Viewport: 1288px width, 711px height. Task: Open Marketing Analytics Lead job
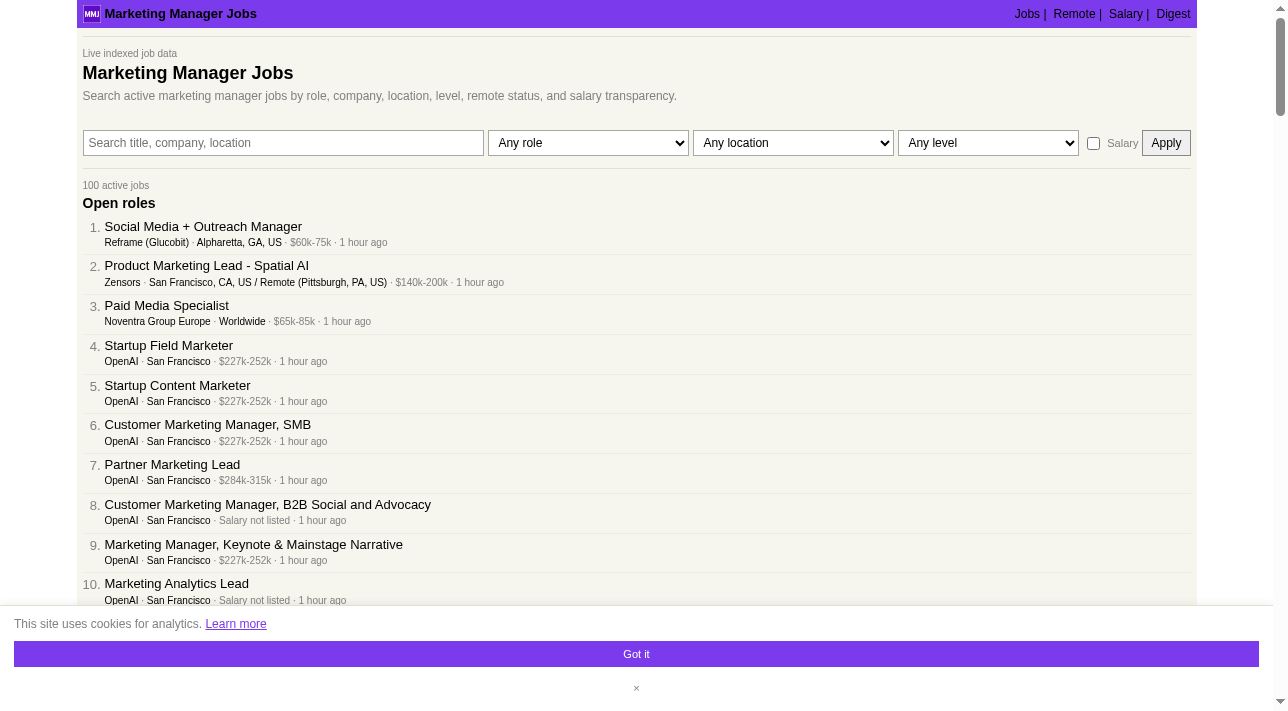click(x=176, y=584)
